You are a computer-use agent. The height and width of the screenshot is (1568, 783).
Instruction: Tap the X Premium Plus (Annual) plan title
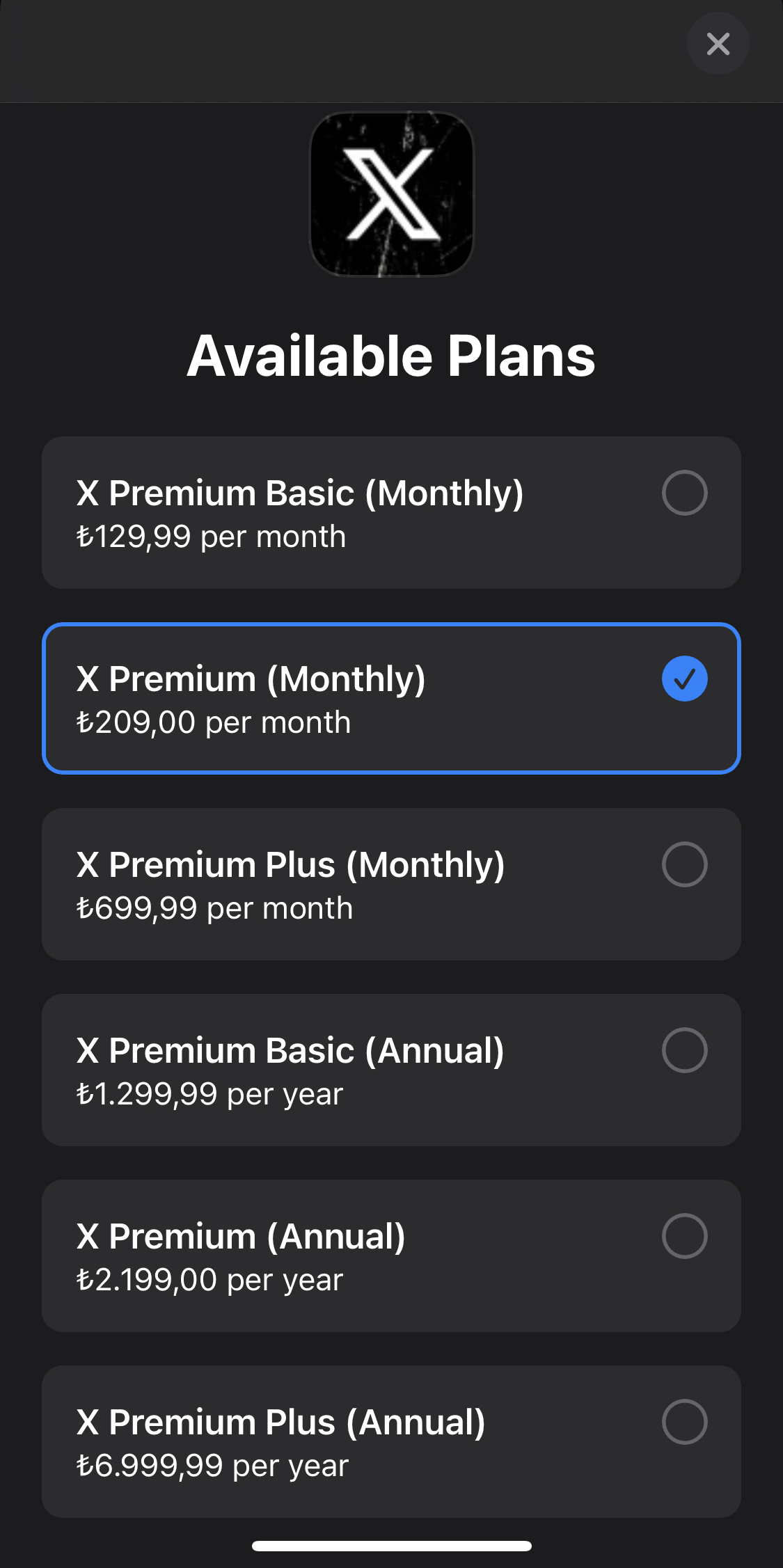point(280,1423)
